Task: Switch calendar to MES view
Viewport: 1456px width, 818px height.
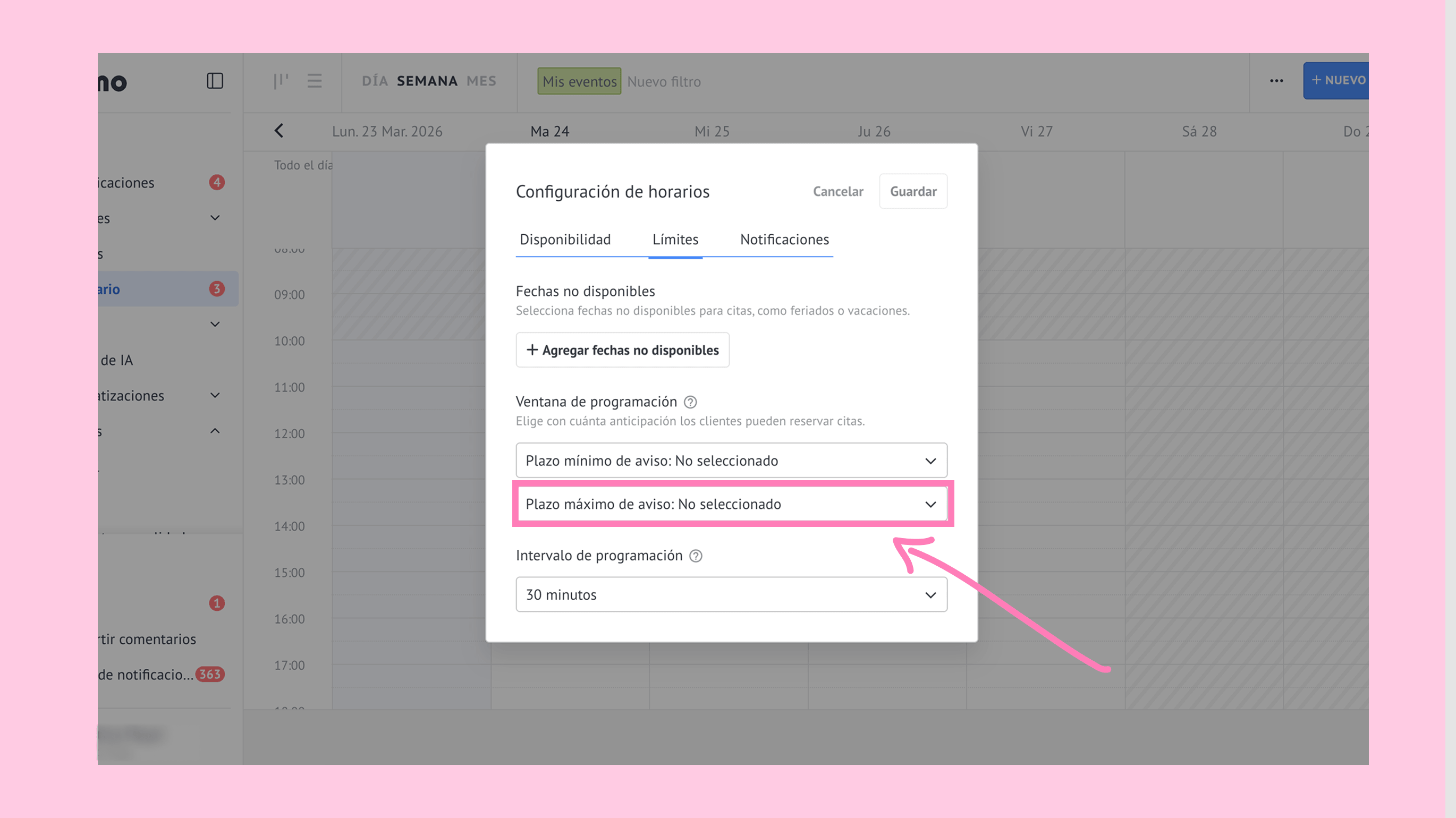Action: pos(481,81)
